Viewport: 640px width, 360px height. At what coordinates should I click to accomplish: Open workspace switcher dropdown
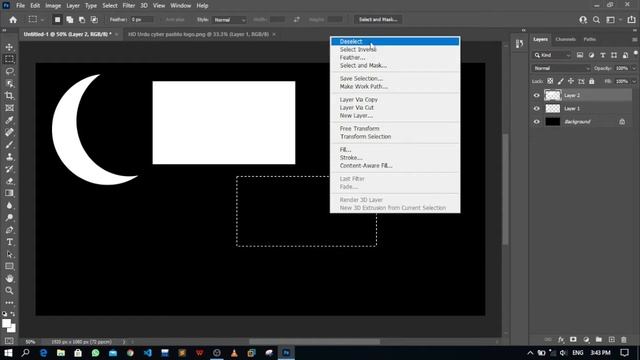pos(613,20)
